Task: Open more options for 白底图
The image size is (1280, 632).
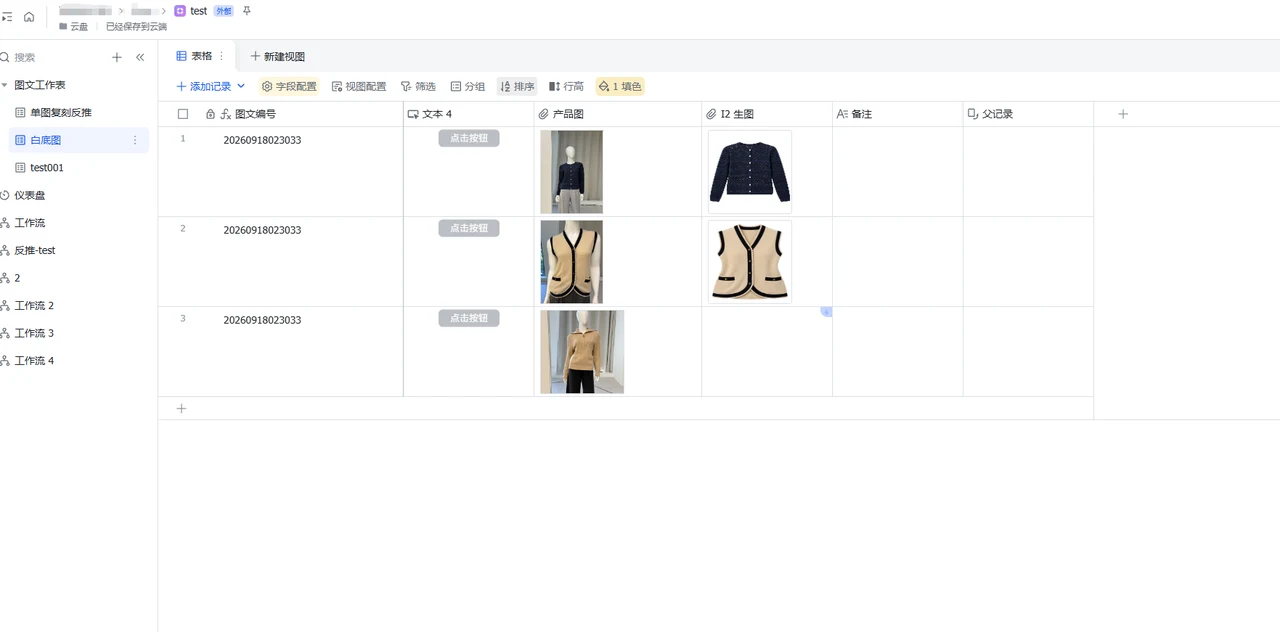Action: click(135, 141)
